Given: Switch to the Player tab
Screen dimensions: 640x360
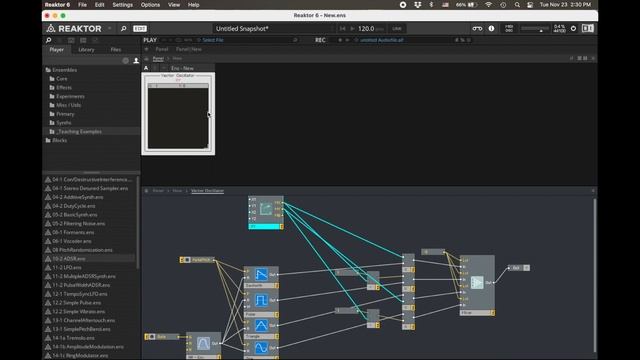Looking at the screenshot, I should tap(57, 49).
